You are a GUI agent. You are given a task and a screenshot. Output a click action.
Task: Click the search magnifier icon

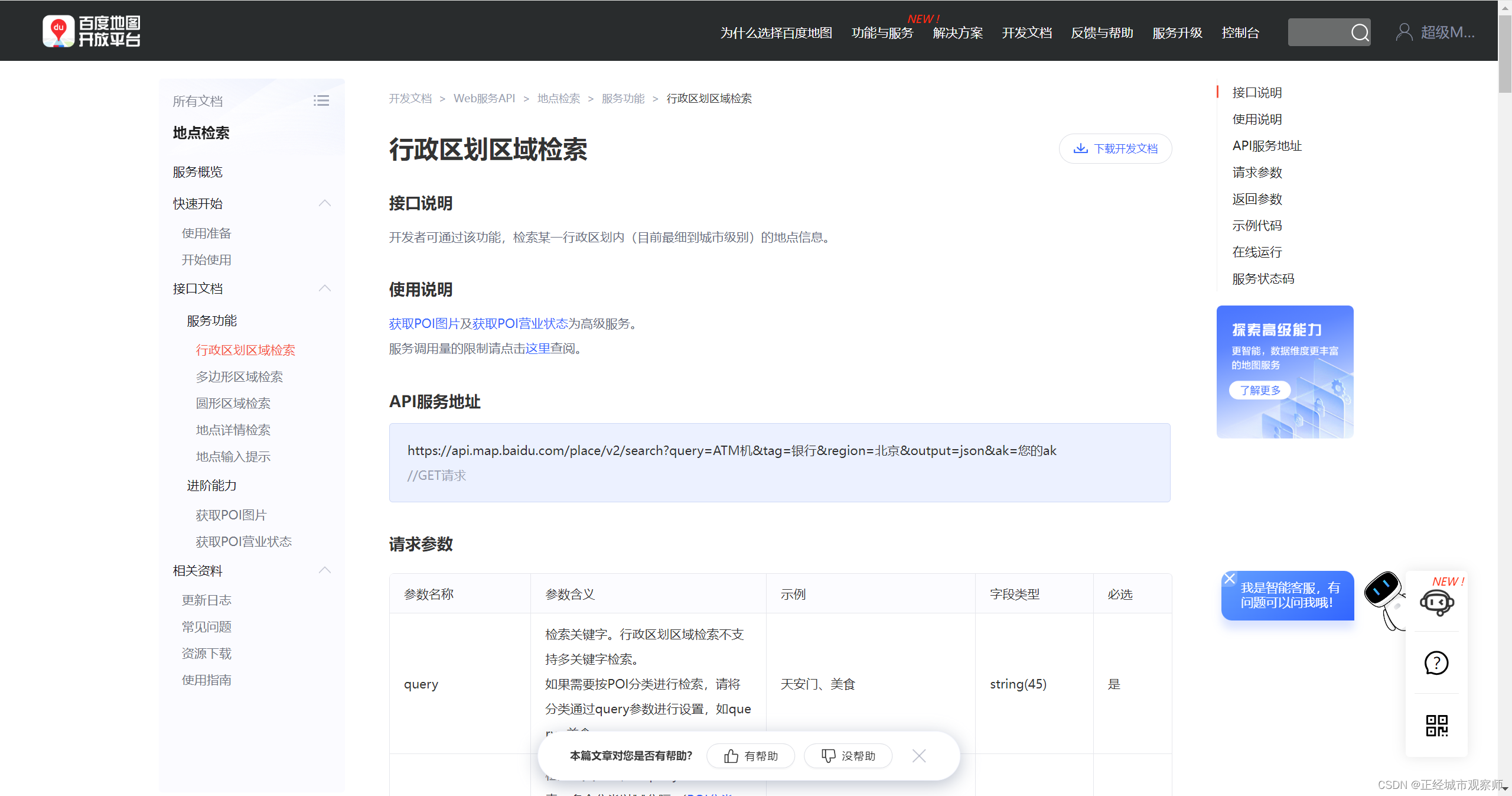coord(1359,33)
